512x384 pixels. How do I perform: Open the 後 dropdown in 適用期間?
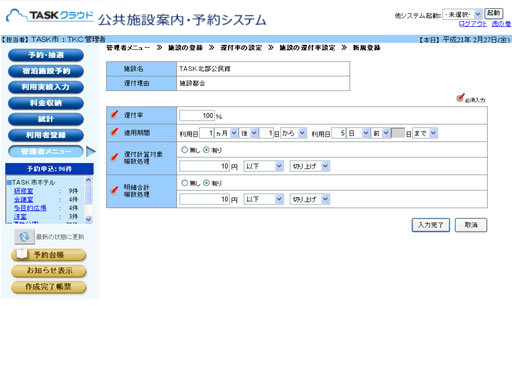coord(248,133)
